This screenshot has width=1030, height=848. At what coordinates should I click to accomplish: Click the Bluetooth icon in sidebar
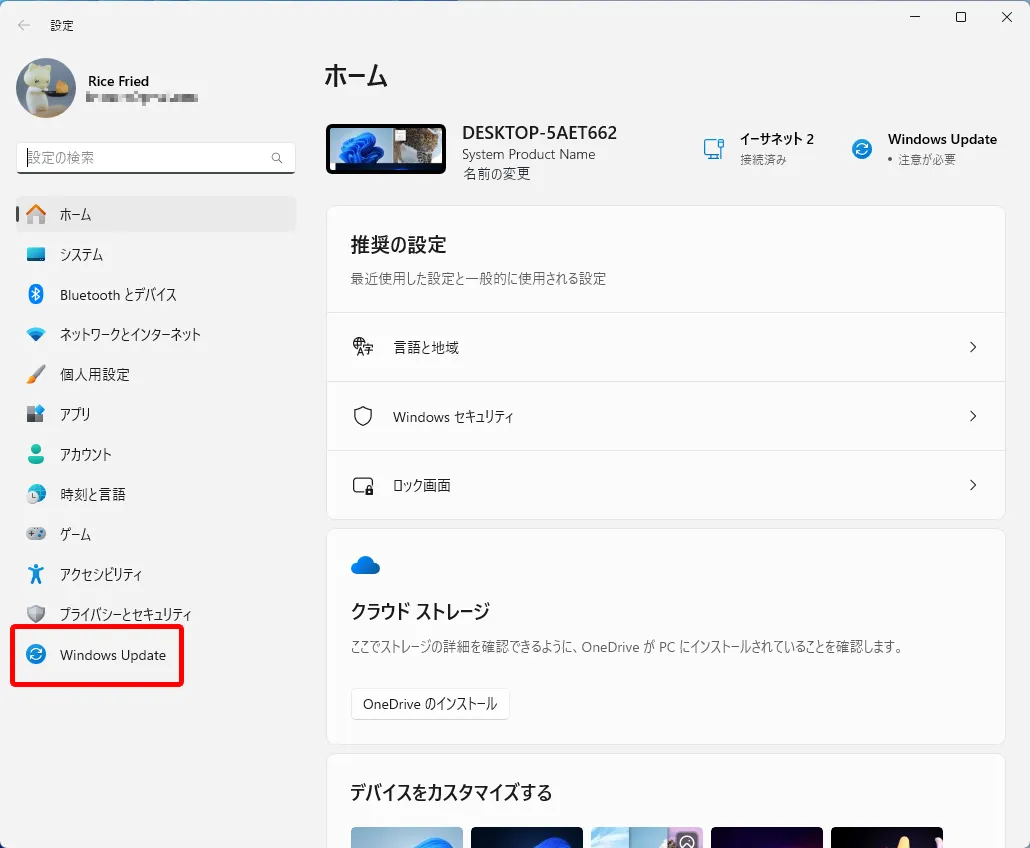point(36,294)
